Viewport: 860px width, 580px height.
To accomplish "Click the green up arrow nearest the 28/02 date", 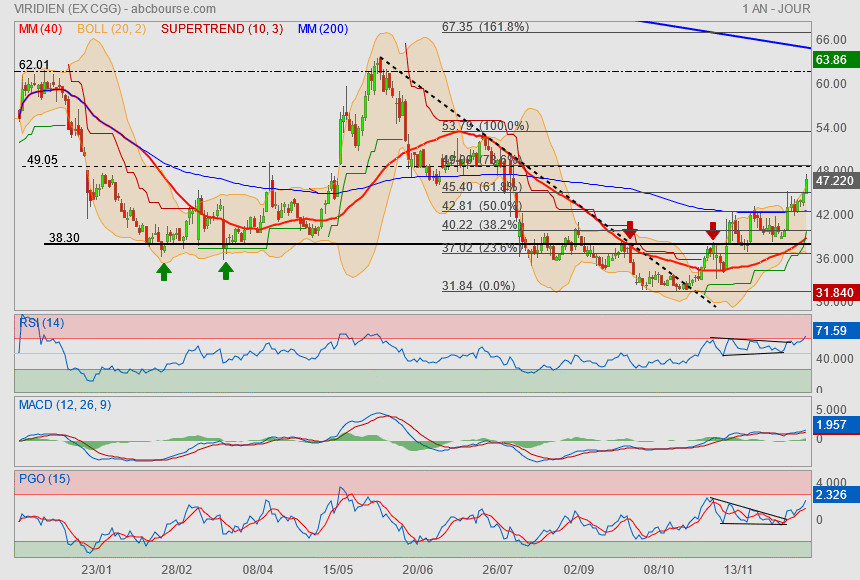I will (163, 272).
